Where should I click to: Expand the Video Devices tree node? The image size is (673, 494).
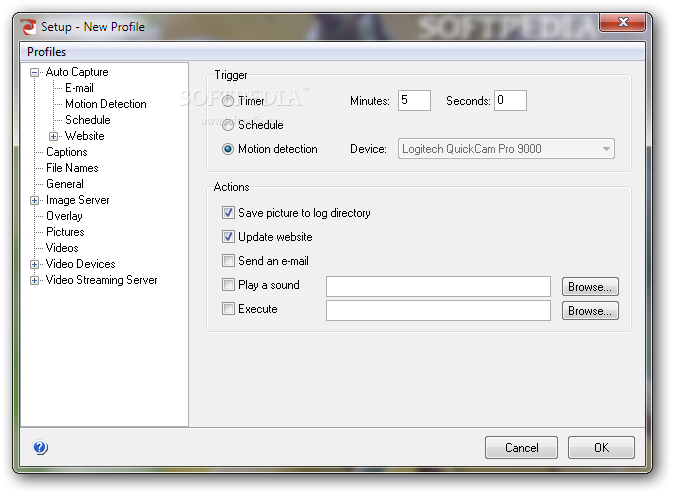click(34, 264)
